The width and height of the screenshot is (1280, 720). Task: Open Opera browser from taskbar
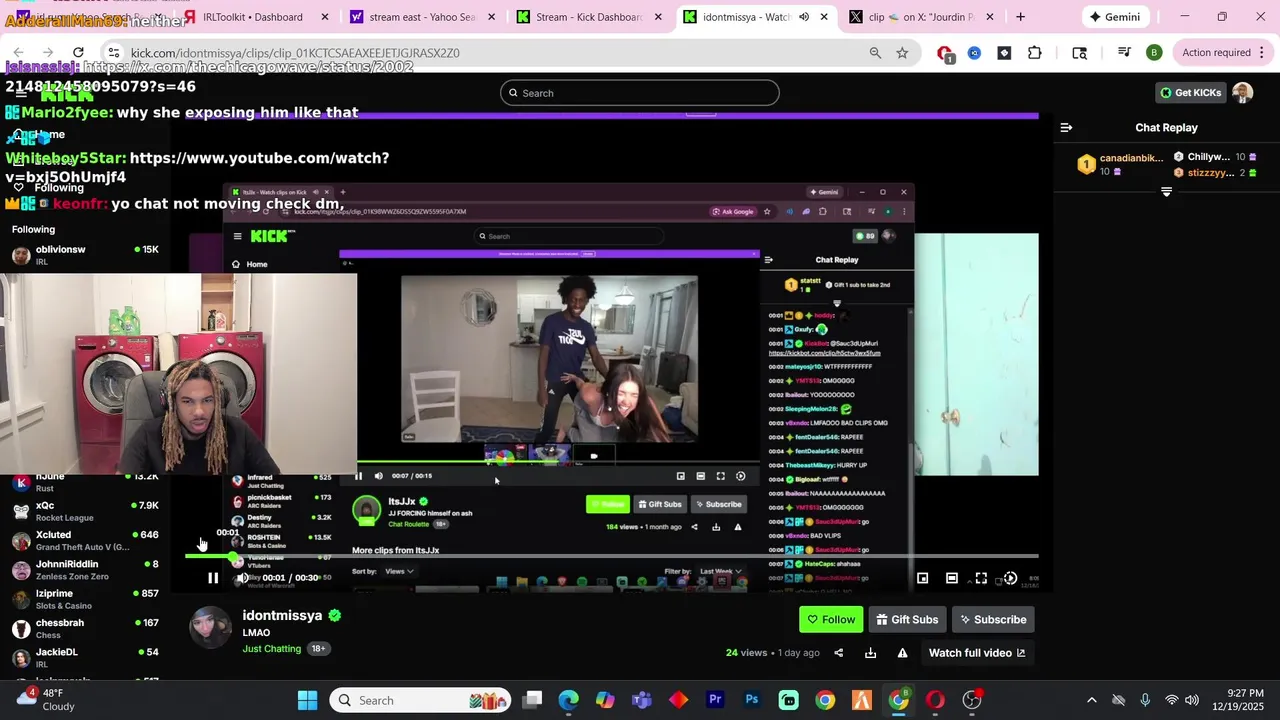[x=935, y=700]
